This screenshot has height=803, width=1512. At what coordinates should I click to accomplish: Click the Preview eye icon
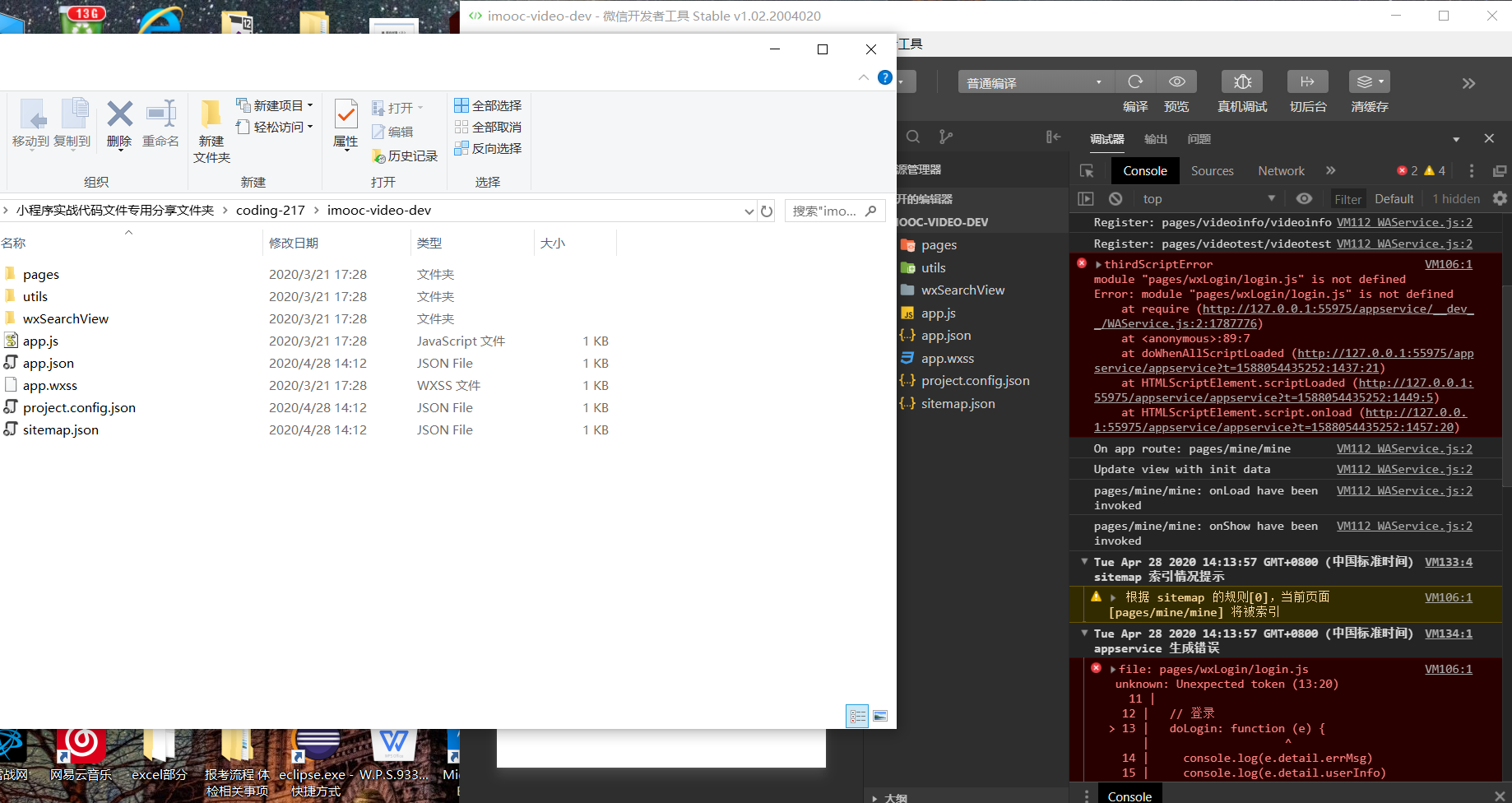1177,81
